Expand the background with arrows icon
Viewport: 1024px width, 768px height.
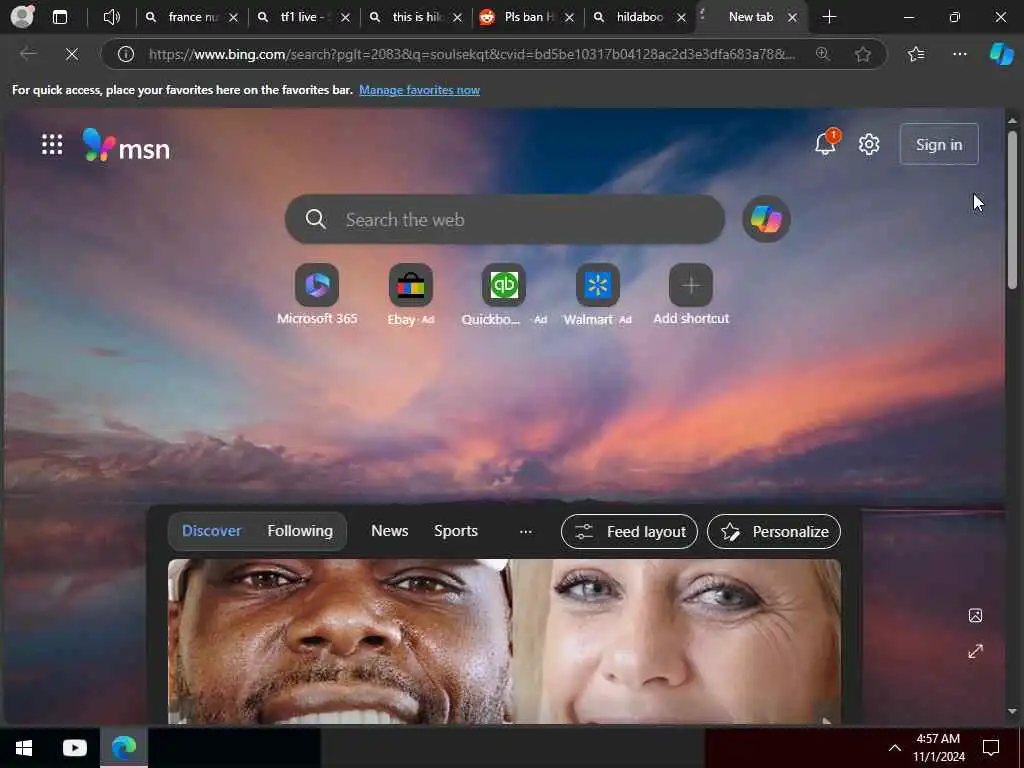975,651
